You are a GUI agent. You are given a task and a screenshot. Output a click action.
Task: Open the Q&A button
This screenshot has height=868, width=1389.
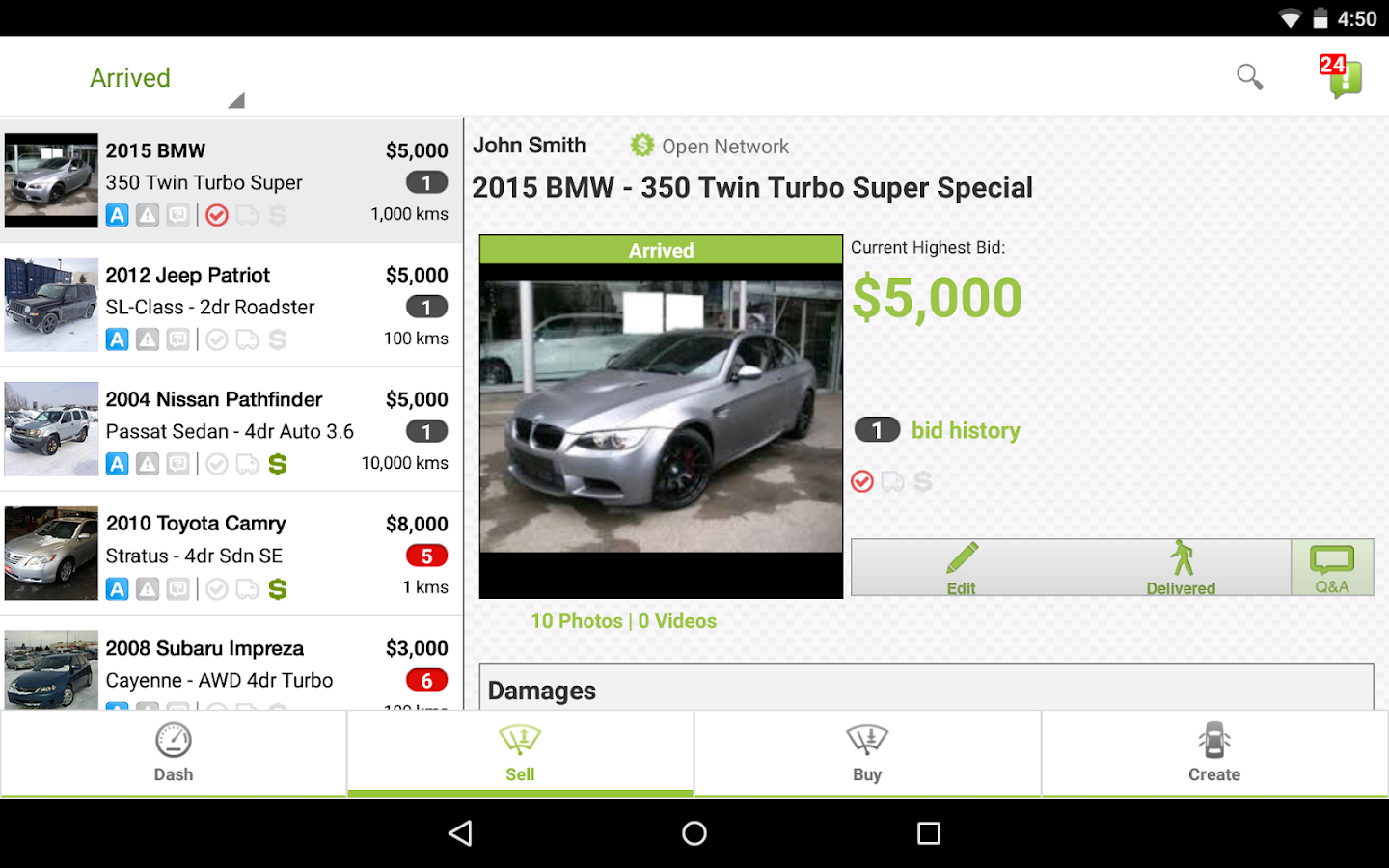click(1332, 568)
